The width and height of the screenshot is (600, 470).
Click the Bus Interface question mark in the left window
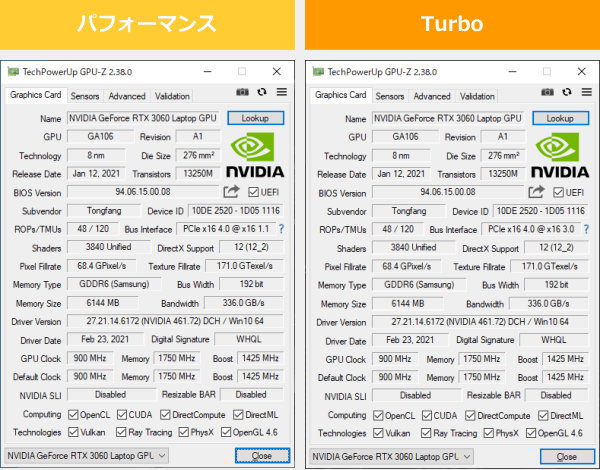point(281,229)
